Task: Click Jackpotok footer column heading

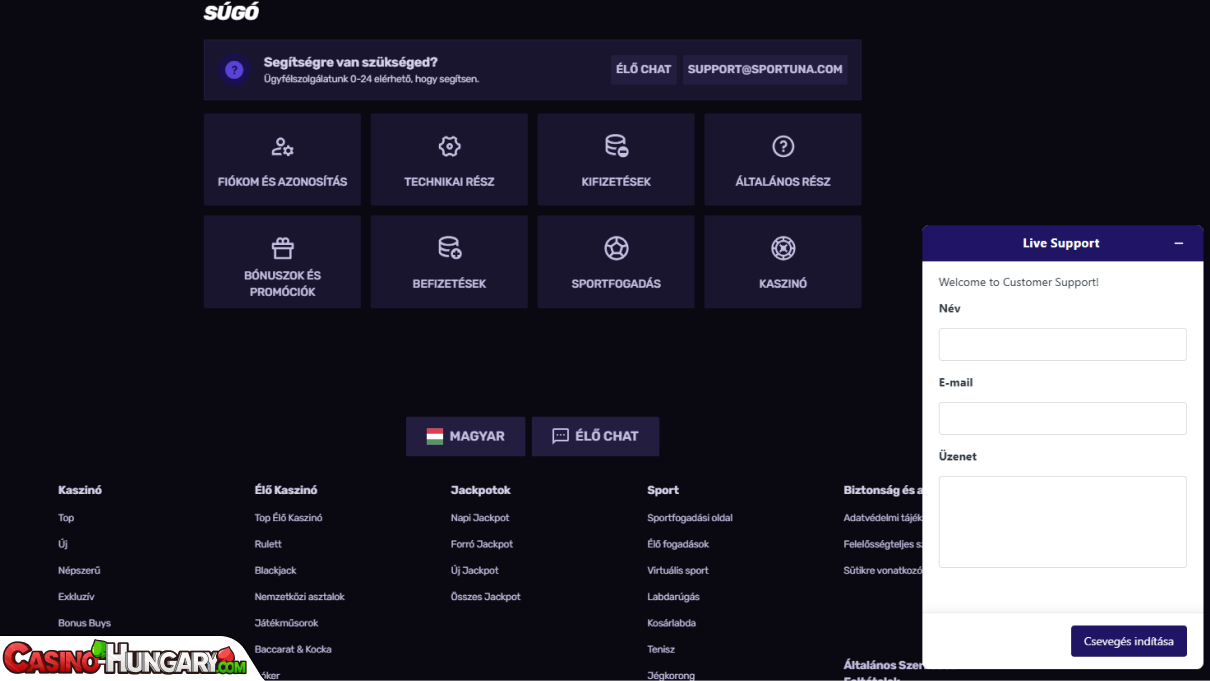Action: point(481,490)
